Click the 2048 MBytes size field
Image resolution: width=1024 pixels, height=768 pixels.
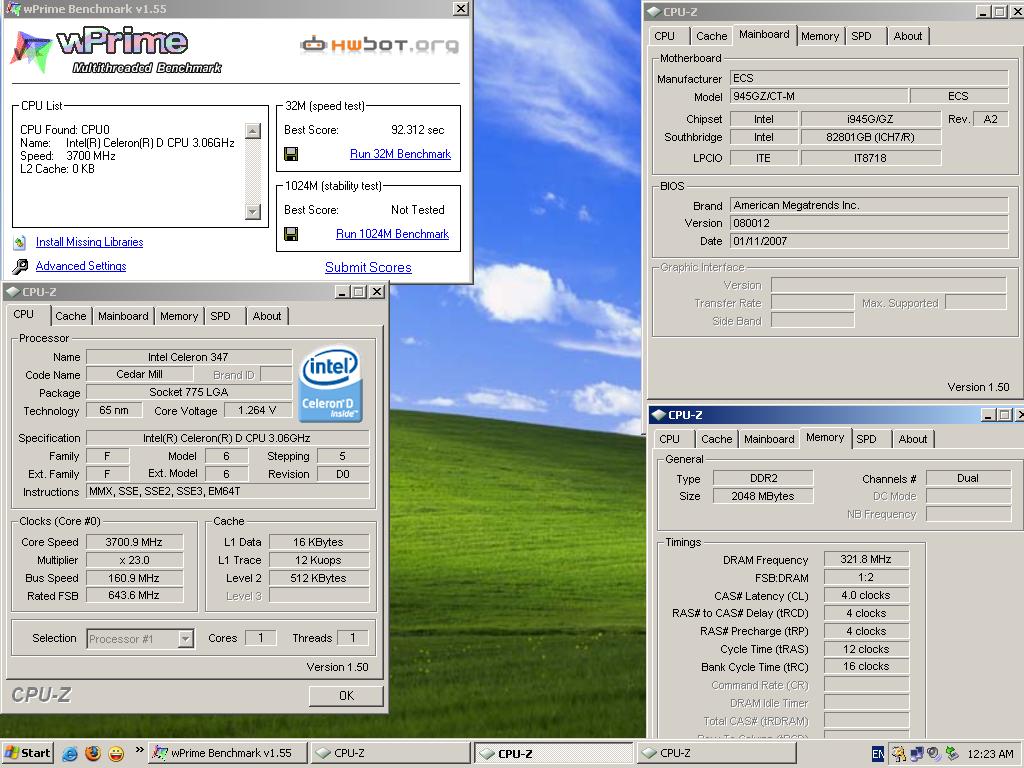coord(763,496)
